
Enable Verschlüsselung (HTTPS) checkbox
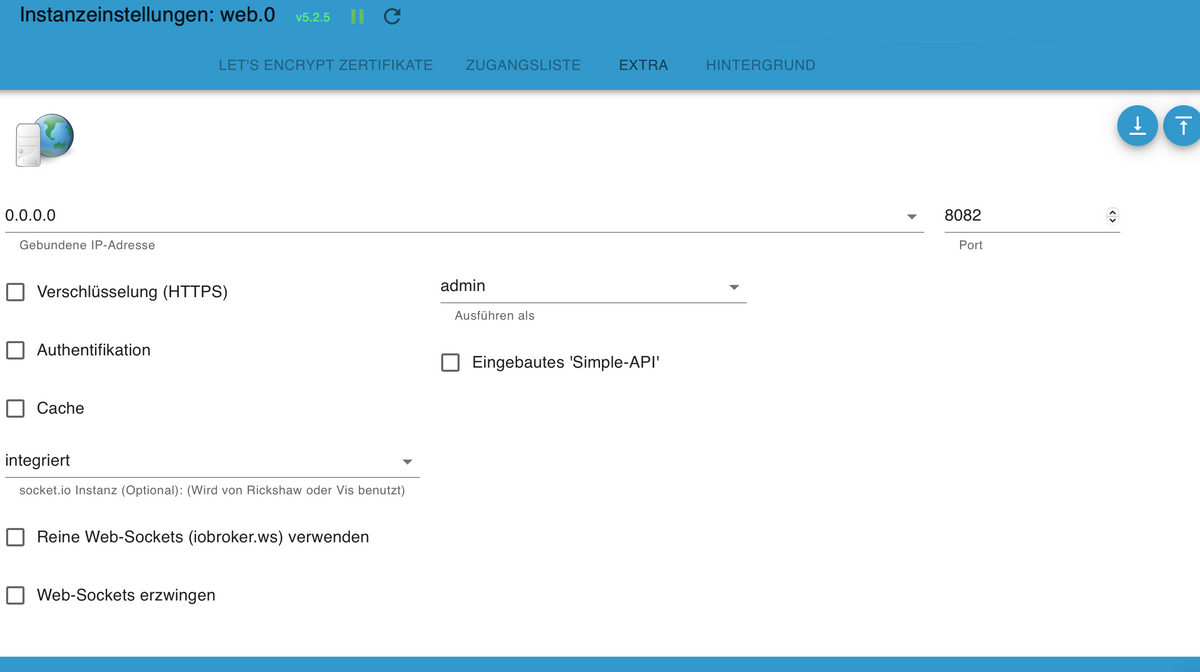click(16, 292)
